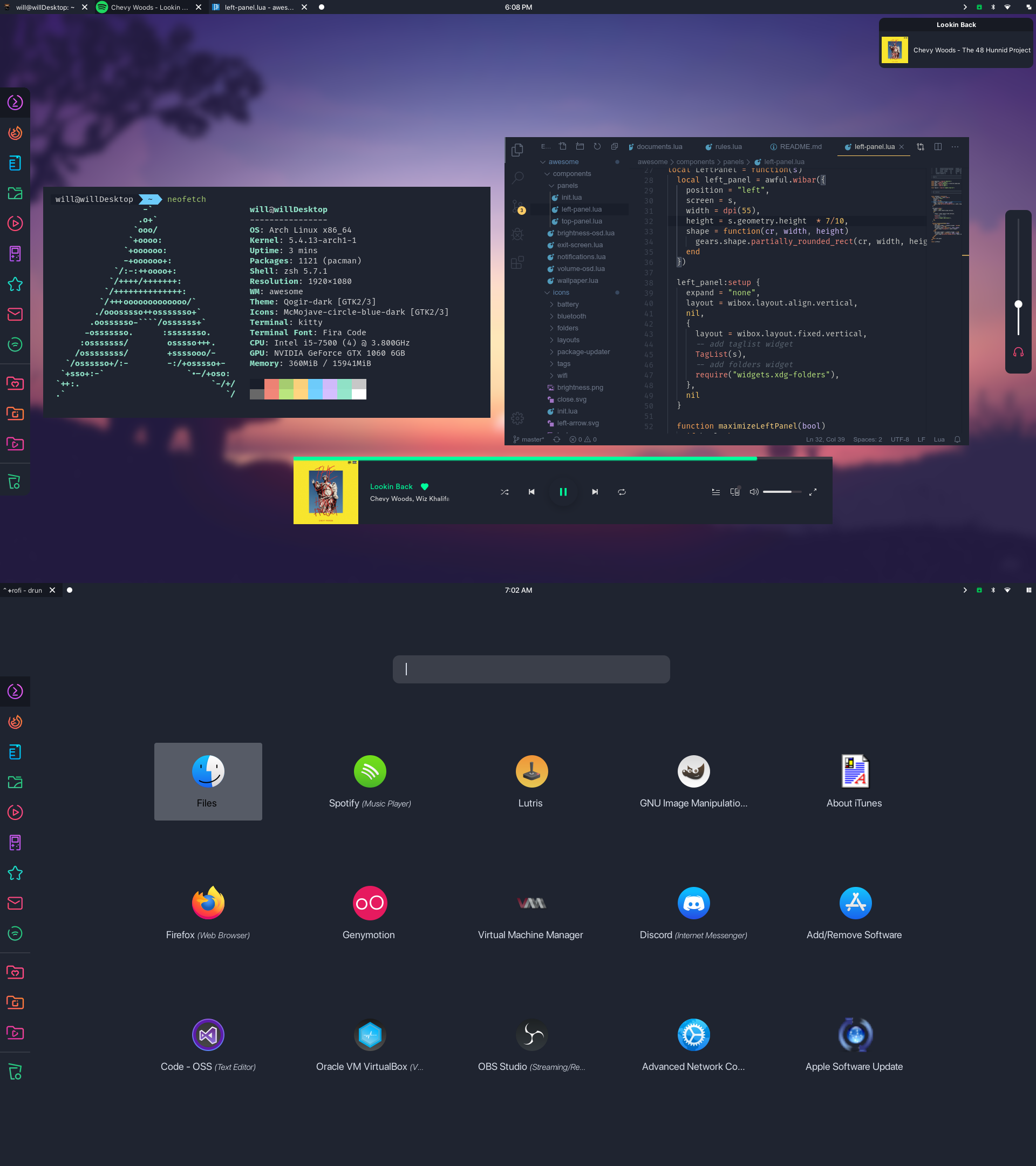Open top-panel.lua from the file explorer

(x=582, y=221)
